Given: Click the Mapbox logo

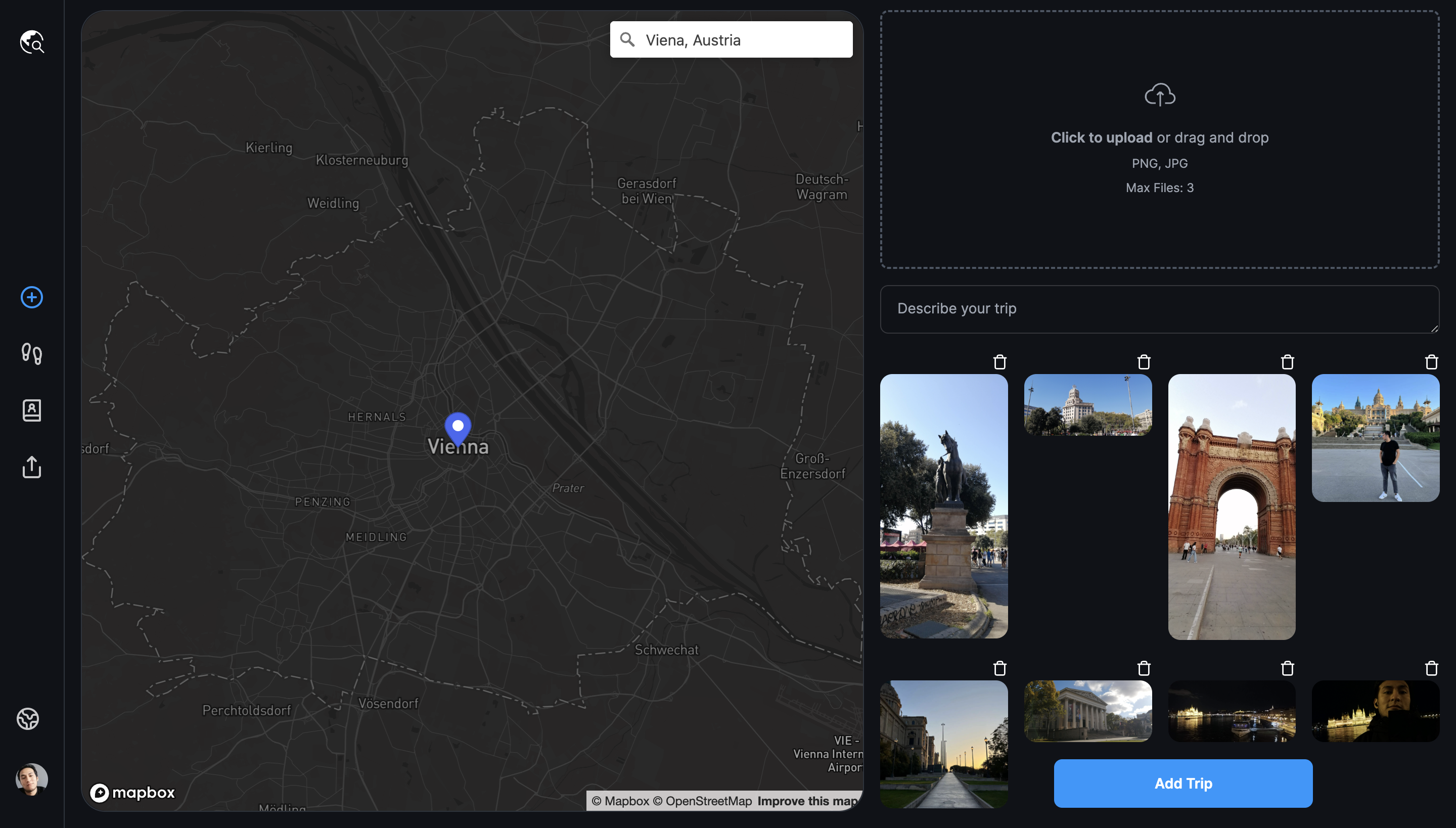Looking at the screenshot, I should [x=132, y=792].
